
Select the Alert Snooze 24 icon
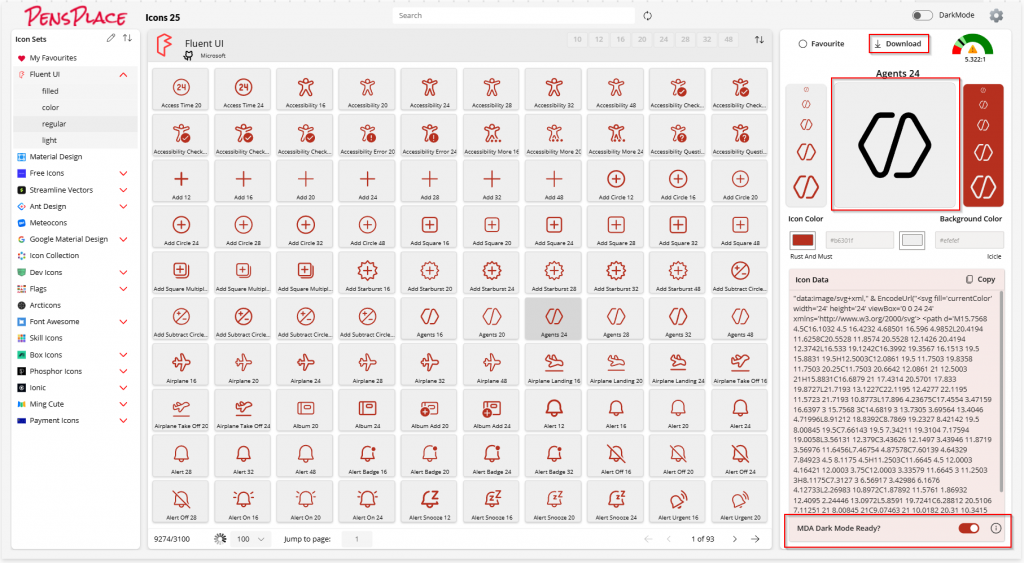tap(616, 502)
